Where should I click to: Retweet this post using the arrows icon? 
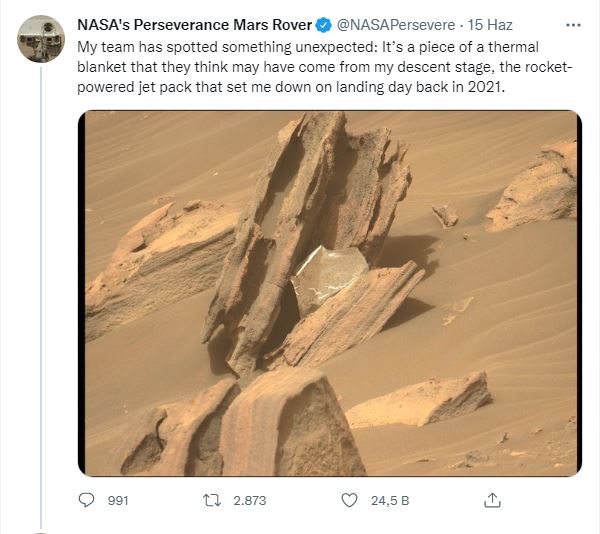tap(212, 500)
